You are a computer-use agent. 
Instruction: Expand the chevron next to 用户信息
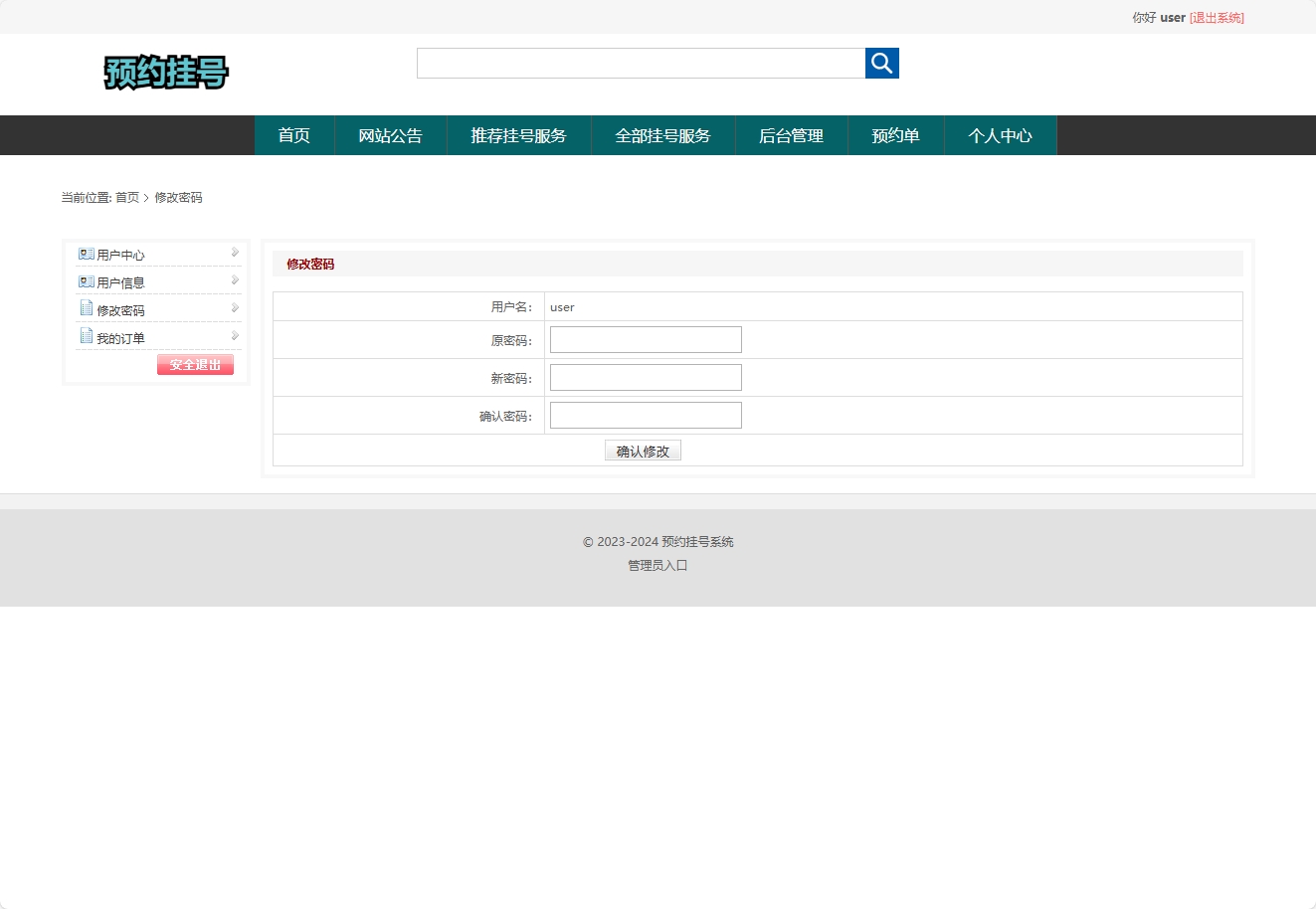tap(235, 280)
